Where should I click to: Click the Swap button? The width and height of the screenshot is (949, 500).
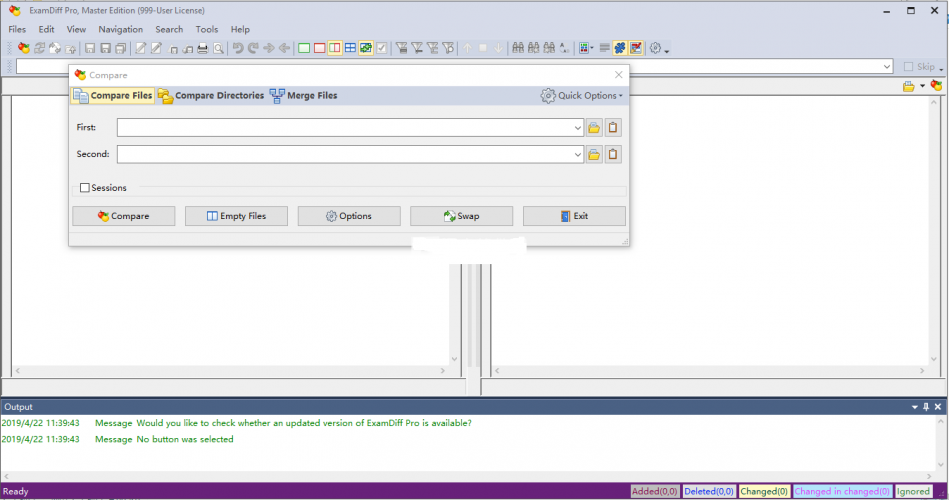point(461,216)
